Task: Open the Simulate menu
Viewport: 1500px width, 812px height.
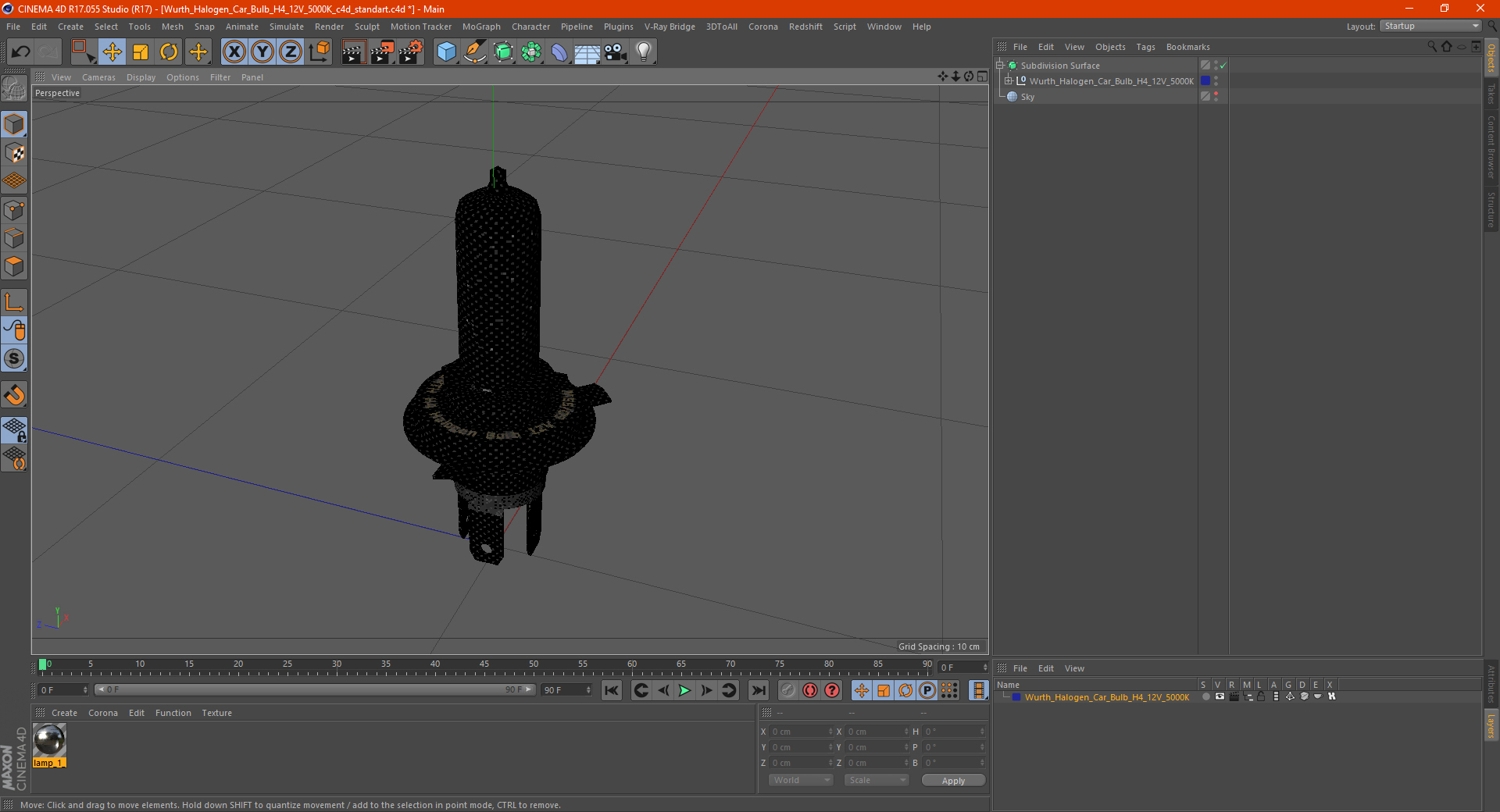Action: tap(287, 27)
